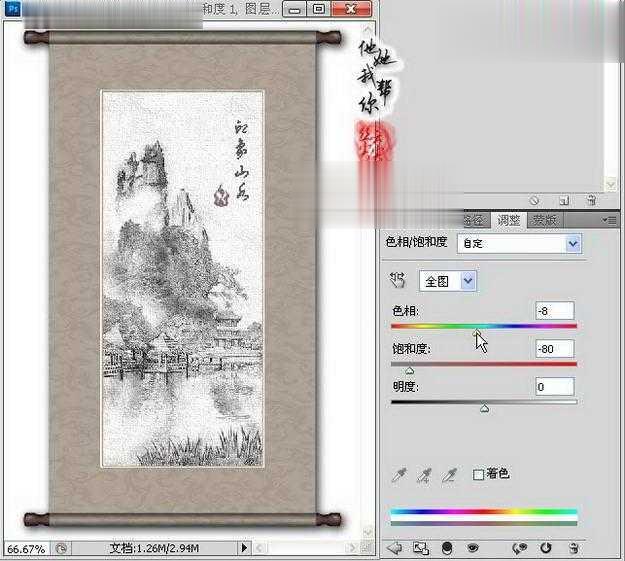625x561 pixels.
Task: Click the 明度 value field showing 0
Action: click(555, 387)
